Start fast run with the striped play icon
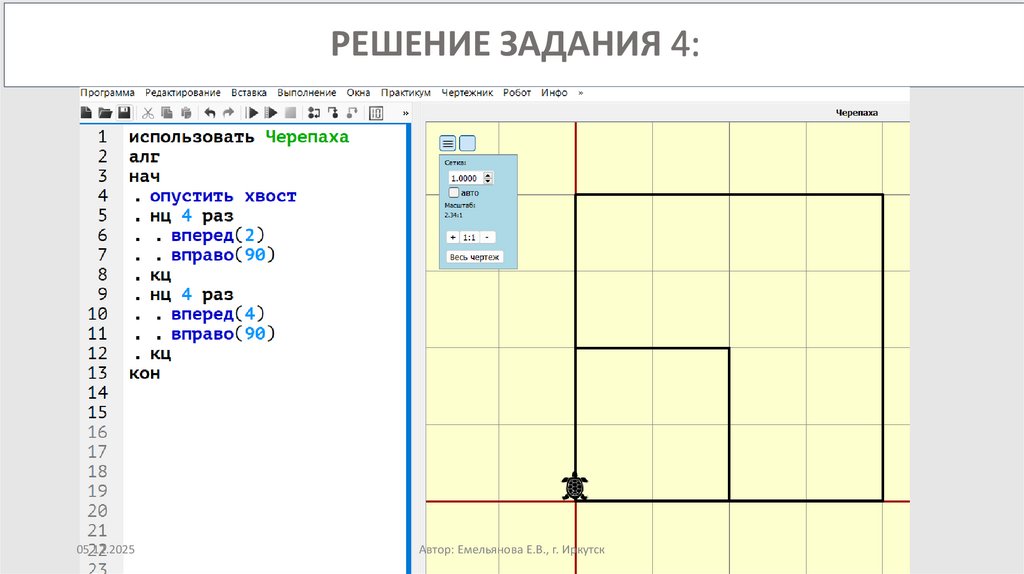Image resolution: width=1024 pixels, height=574 pixels. [271, 113]
